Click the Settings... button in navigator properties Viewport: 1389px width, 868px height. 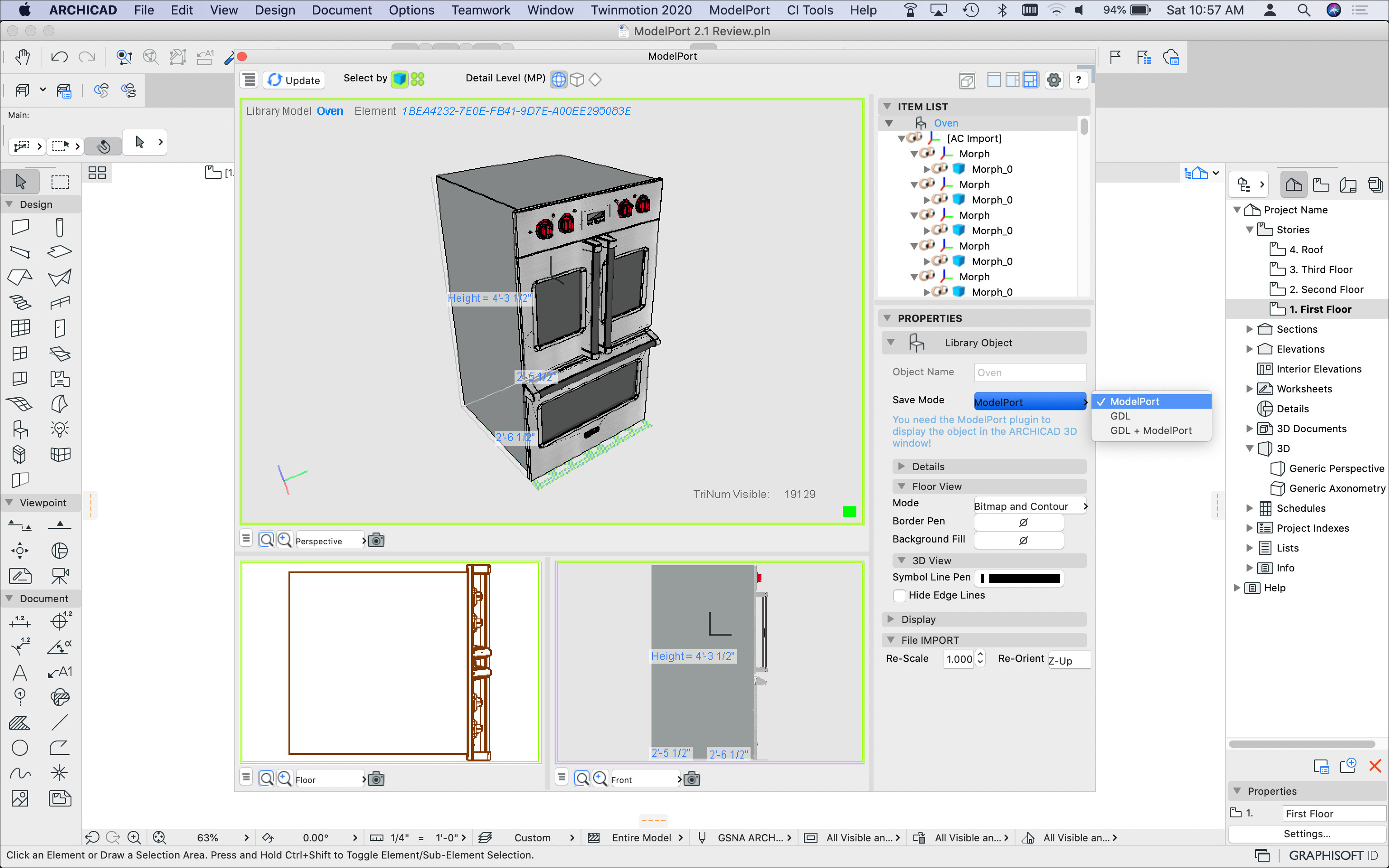(1307, 834)
